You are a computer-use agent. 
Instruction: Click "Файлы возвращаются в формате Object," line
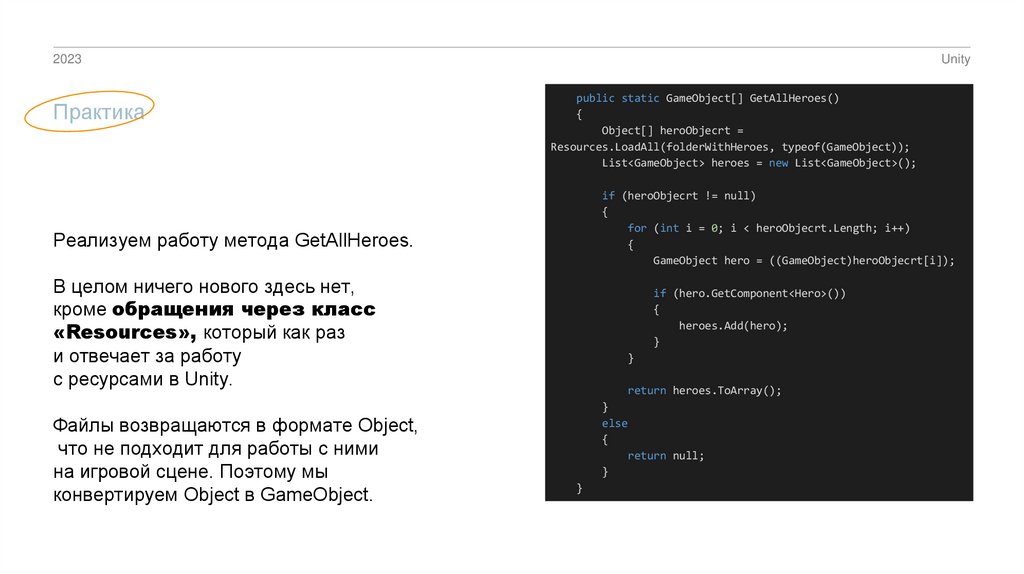[x=235, y=426]
